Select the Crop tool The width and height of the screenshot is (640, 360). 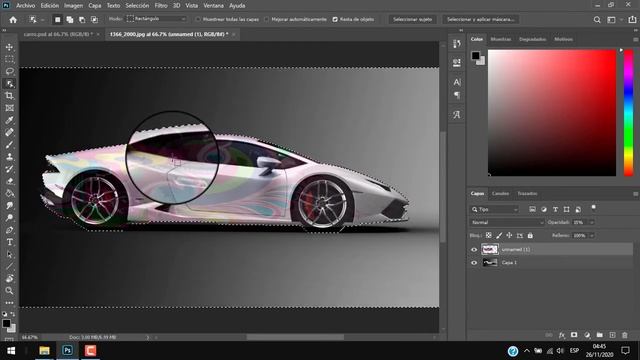click(9, 96)
